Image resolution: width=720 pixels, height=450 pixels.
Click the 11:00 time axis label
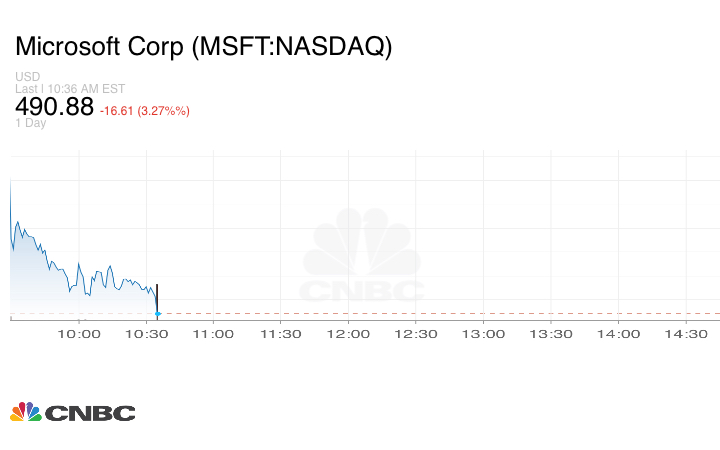214,334
